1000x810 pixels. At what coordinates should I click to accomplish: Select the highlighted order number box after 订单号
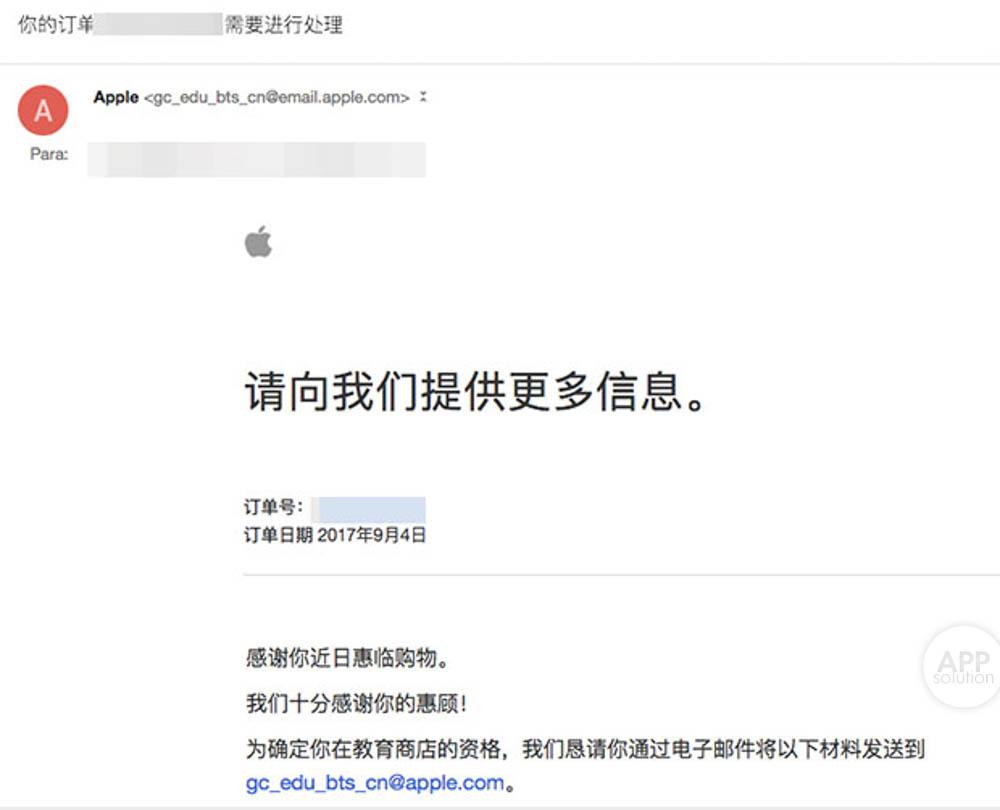click(x=369, y=510)
